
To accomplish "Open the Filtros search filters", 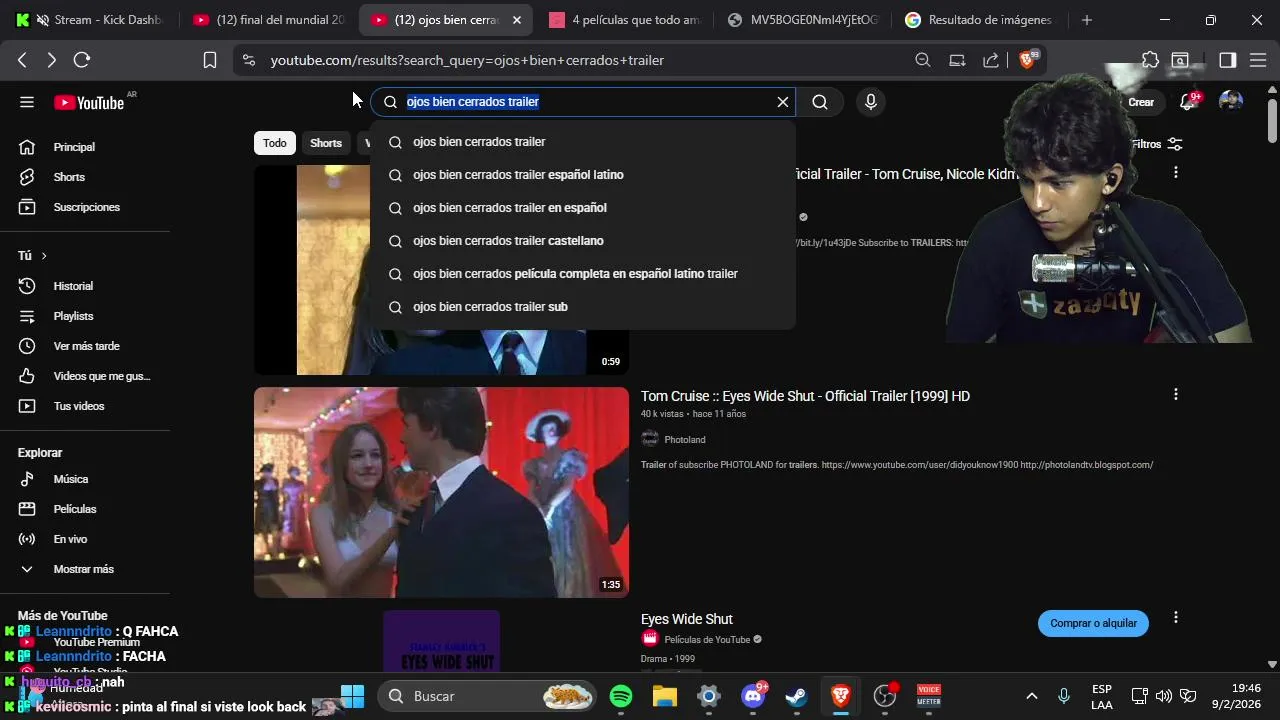I will (x=1157, y=144).
